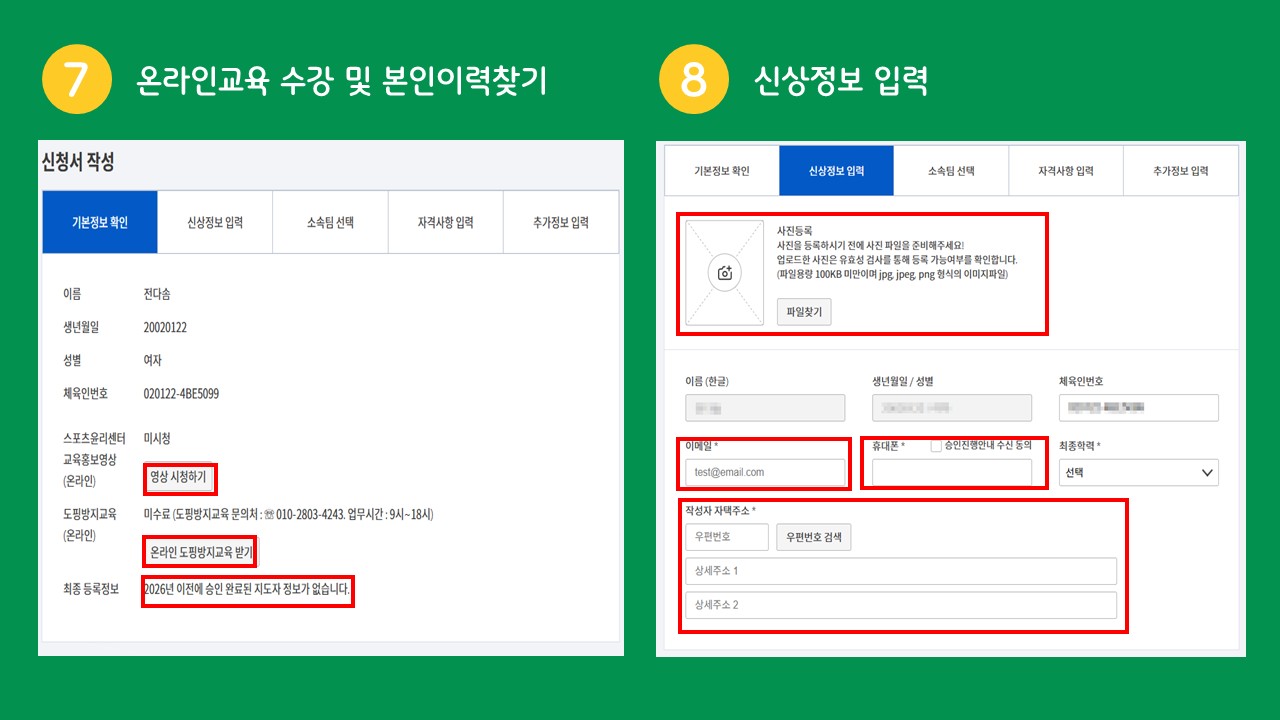Focus the 이메일 input field
Screen dimensions: 1280x720
765,472
